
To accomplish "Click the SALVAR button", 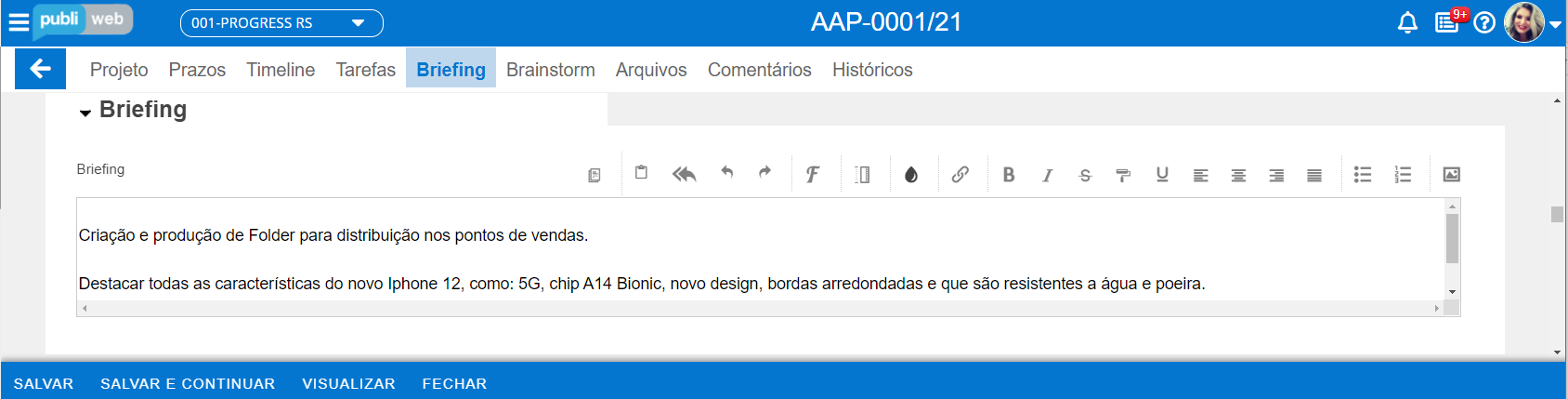I will 44,383.
